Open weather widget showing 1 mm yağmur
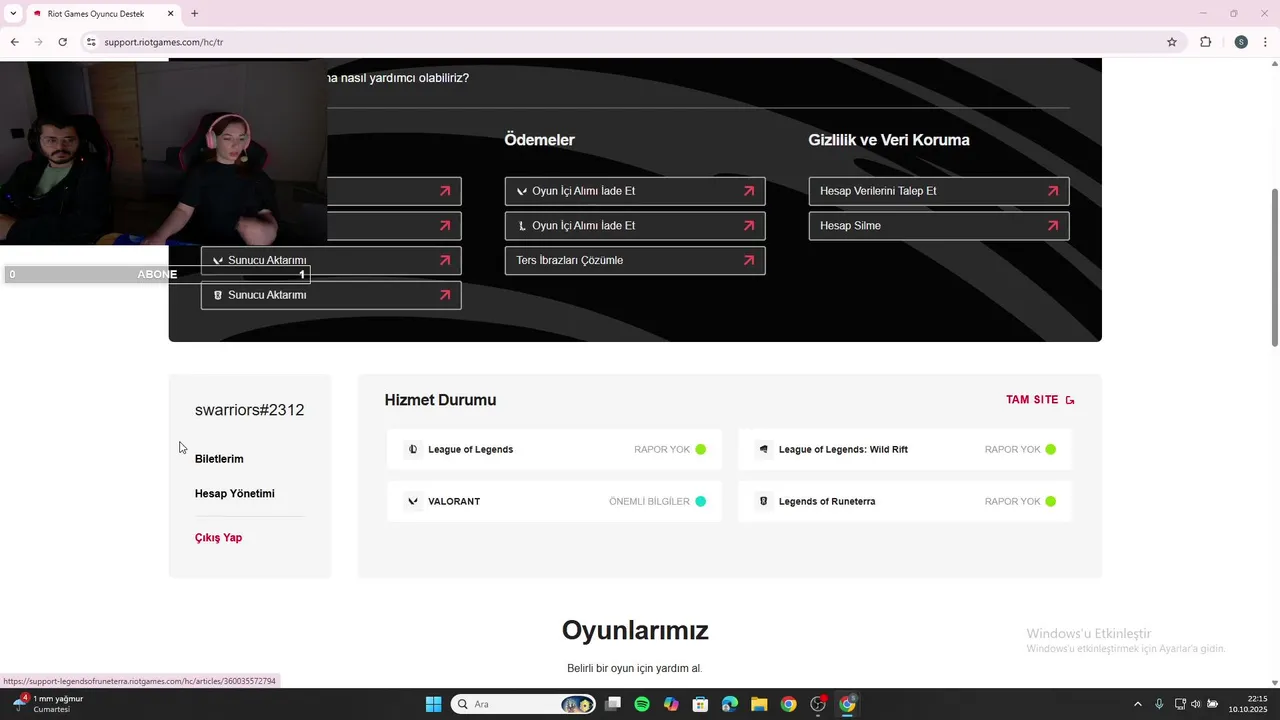Image resolution: width=1280 pixels, height=720 pixels. [x=48, y=704]
